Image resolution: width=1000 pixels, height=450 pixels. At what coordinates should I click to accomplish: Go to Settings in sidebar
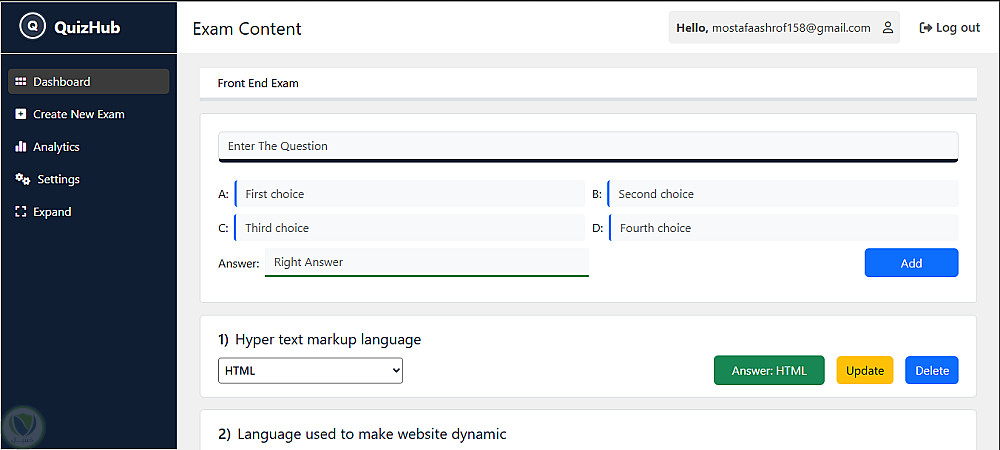click(x=58, y=179)
